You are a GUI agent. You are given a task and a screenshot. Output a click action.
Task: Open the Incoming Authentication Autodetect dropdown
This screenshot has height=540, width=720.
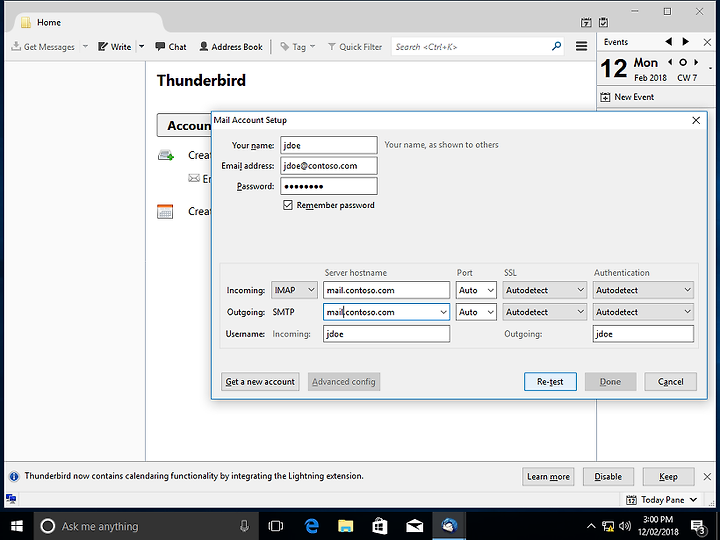[x=643, y=290]
